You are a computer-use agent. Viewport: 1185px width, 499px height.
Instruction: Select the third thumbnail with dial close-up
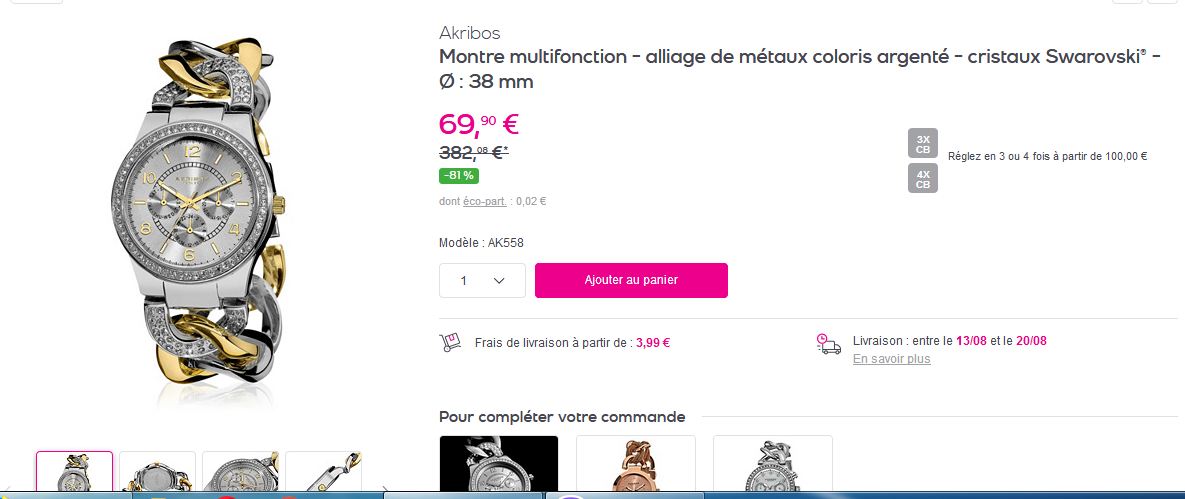[x=240, y=474]
